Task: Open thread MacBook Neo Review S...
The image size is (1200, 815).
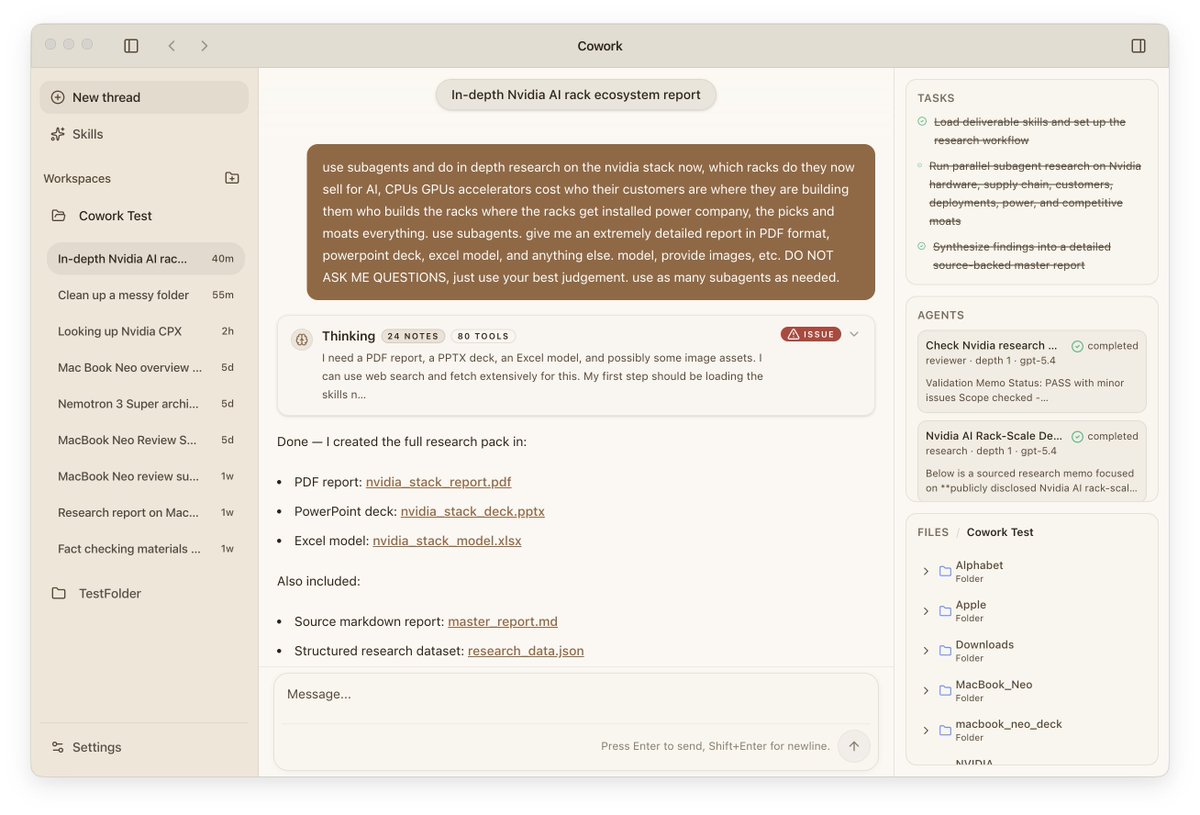Action: pyautogui.click(x=146, y=440)
